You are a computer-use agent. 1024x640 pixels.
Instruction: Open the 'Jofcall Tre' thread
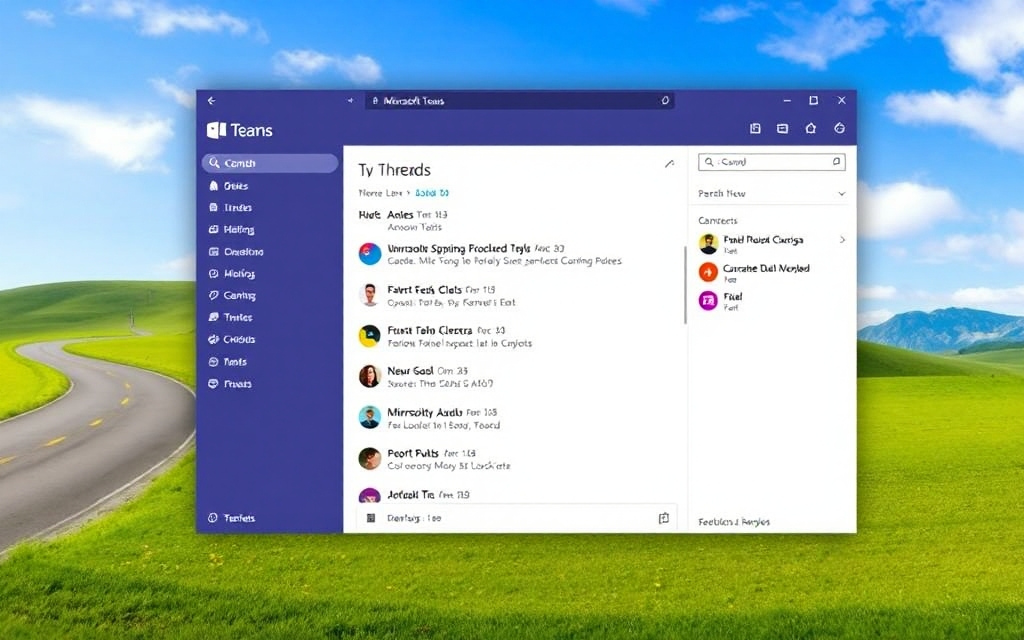point(516,494)
